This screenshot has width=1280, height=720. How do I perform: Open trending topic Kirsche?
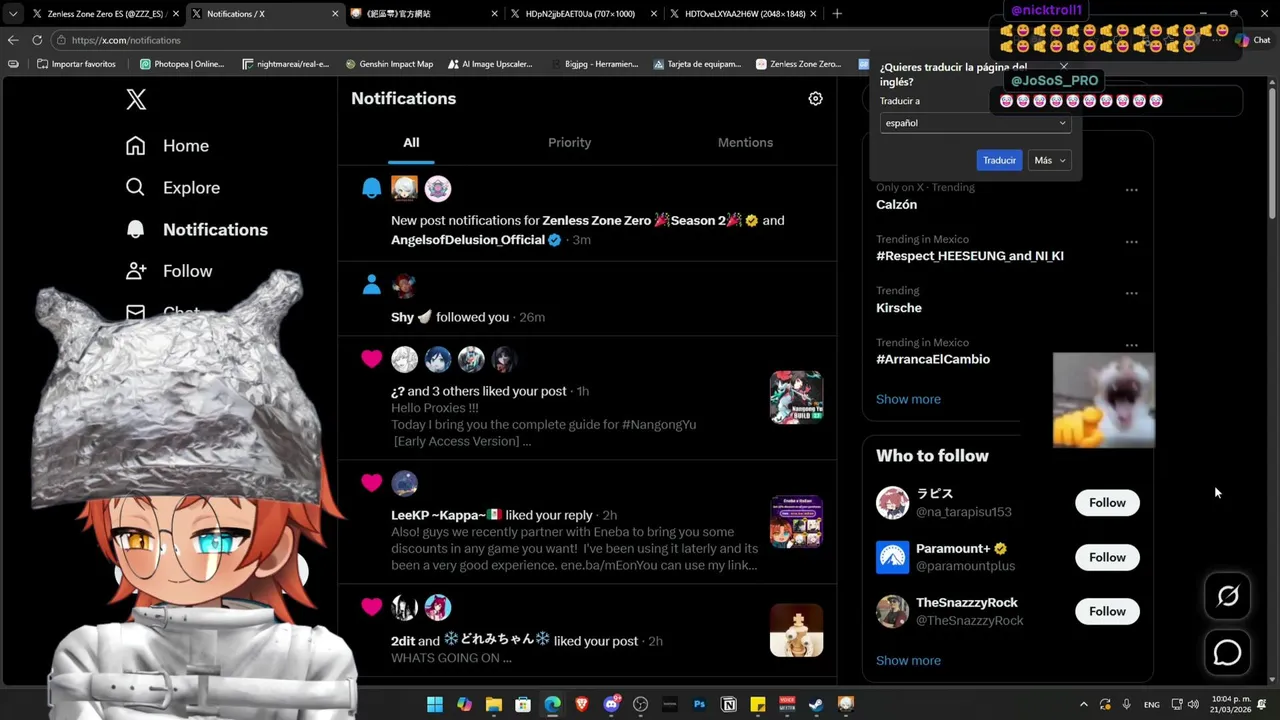(899, 308)
